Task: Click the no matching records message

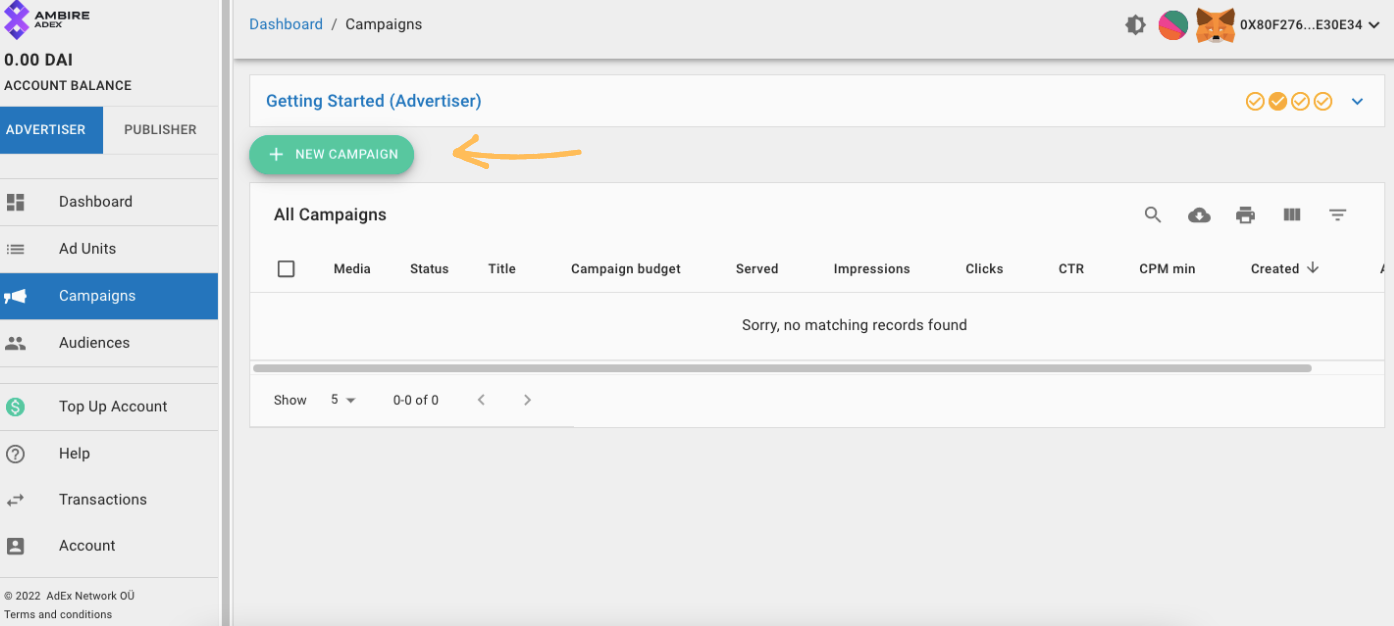Action: click(854, 325)
